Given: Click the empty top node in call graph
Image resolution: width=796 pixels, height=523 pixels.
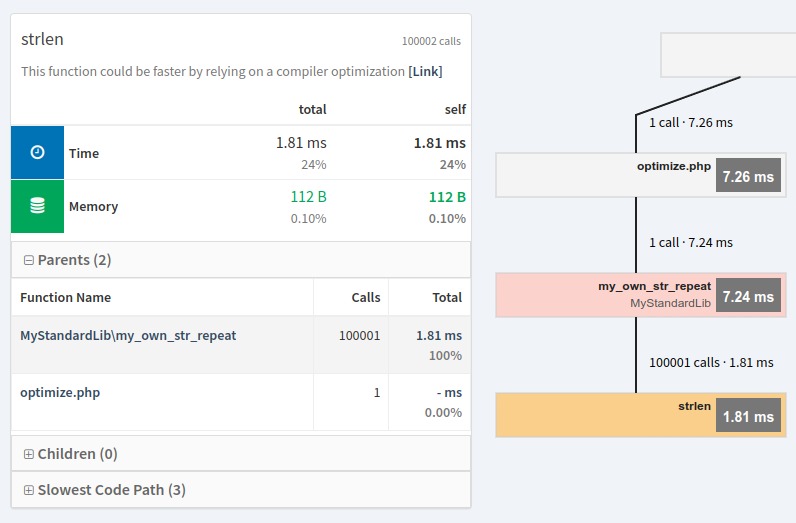Looking at the screenshot, I should [728, 55].
